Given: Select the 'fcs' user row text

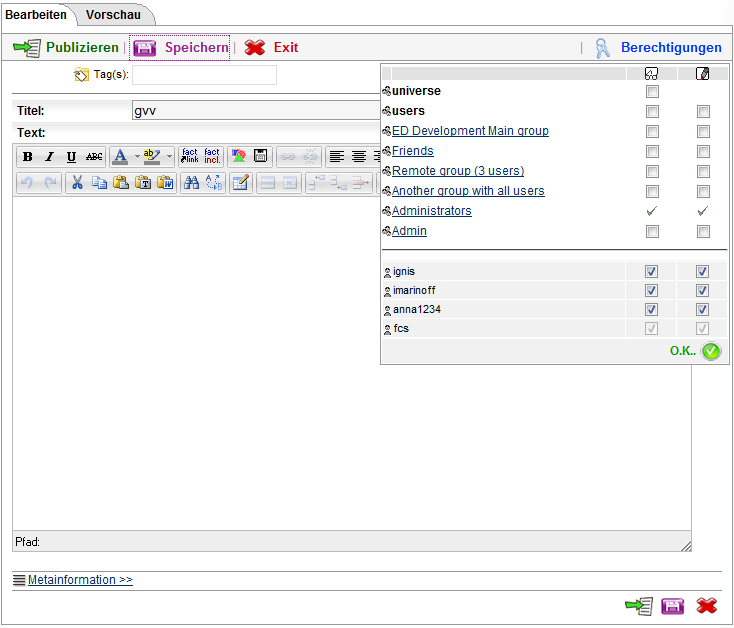Looking at the screenshot, I should coord(401,329).
